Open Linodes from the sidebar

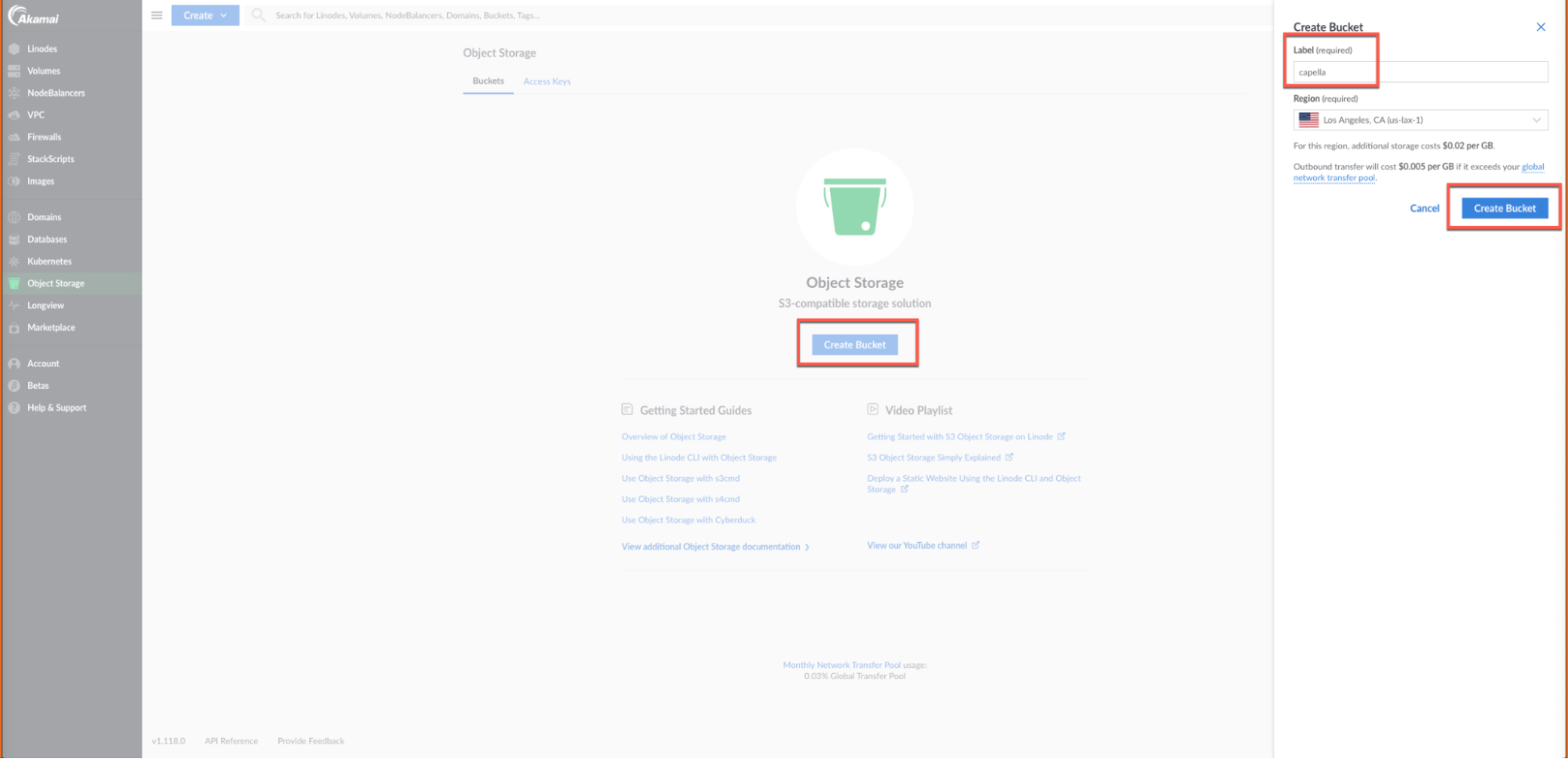tap(42, 49)
